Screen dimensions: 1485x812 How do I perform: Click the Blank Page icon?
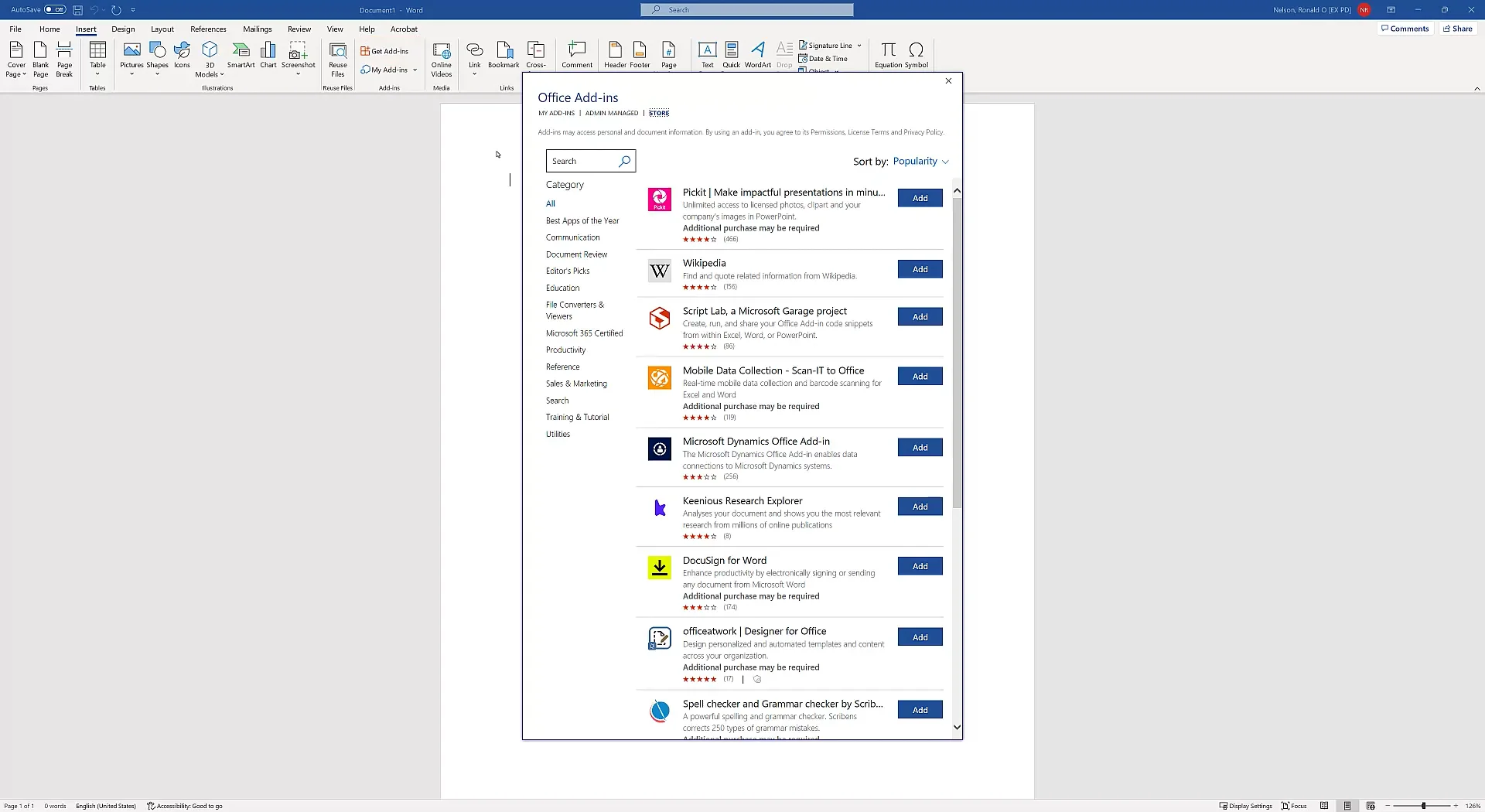coord(40,60)
